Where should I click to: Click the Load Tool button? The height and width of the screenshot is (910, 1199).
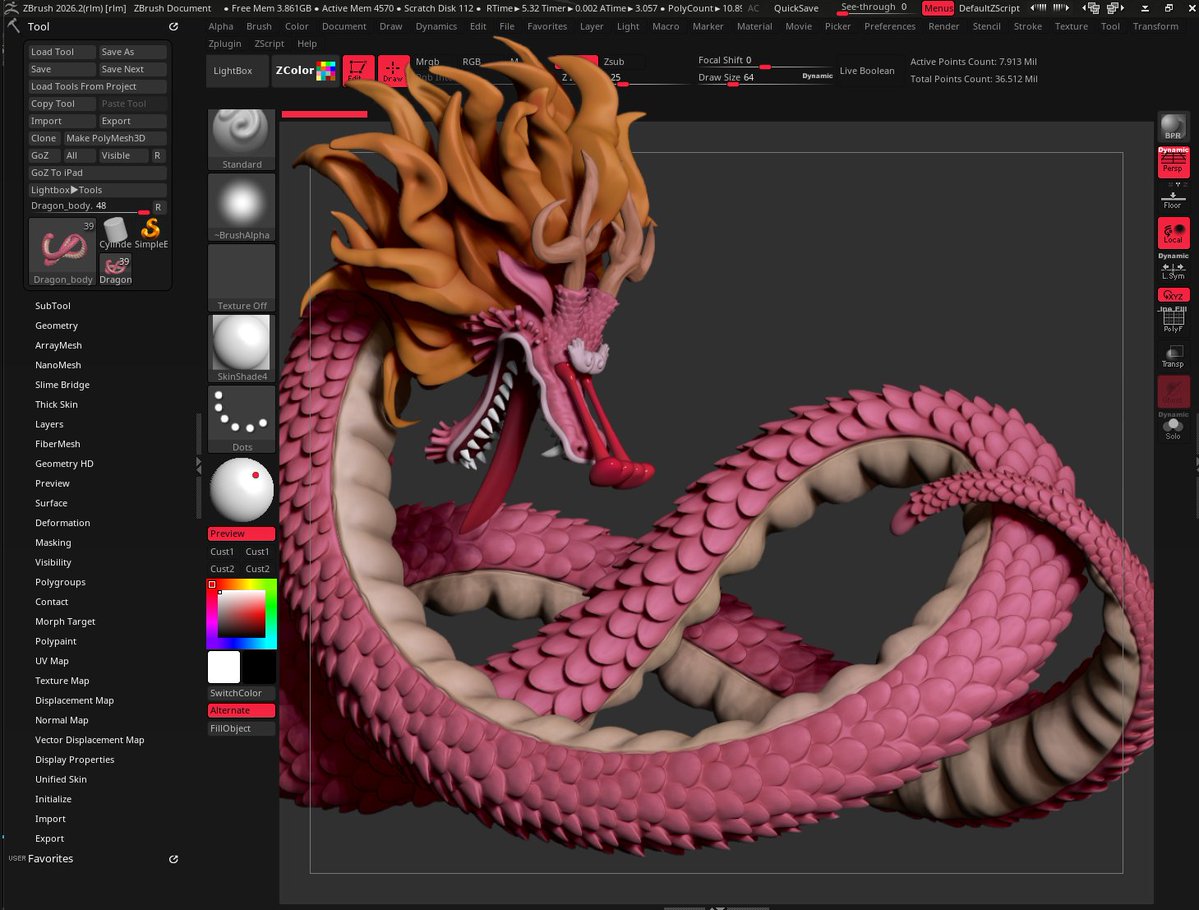(x=62, y=52)
